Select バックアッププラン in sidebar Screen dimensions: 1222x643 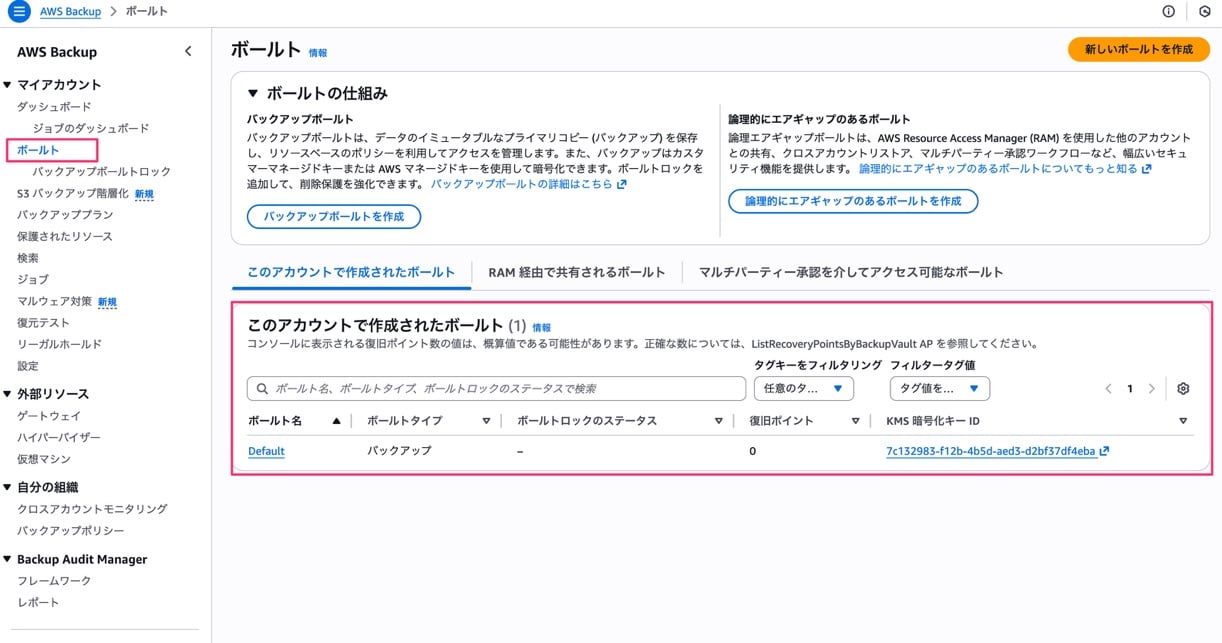pos(65,215)
